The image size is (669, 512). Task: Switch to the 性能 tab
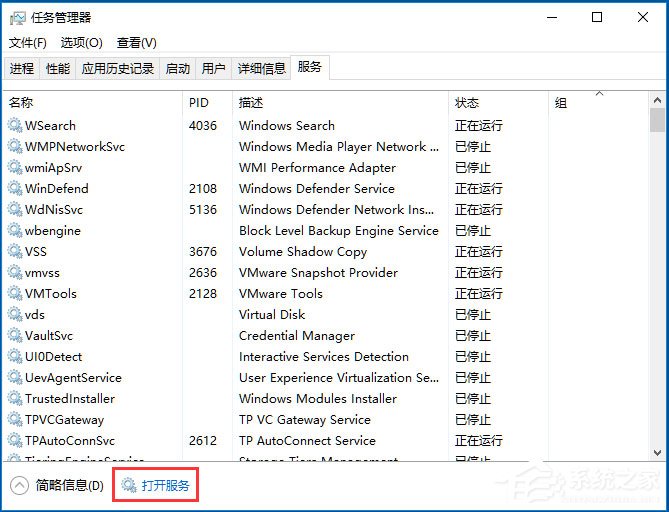pyautogui.click(x=58, y=68)
